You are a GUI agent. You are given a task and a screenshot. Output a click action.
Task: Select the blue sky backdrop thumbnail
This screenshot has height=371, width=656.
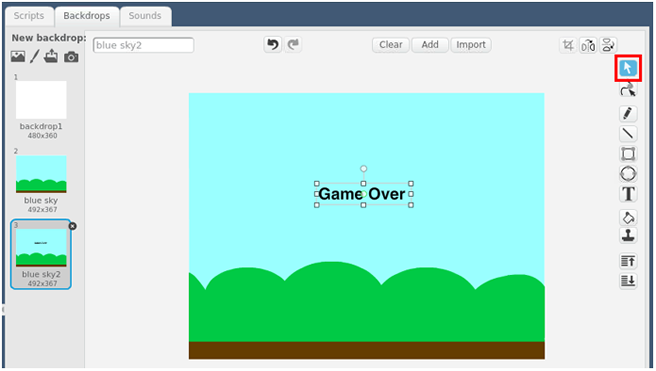[x=41, y=174]
